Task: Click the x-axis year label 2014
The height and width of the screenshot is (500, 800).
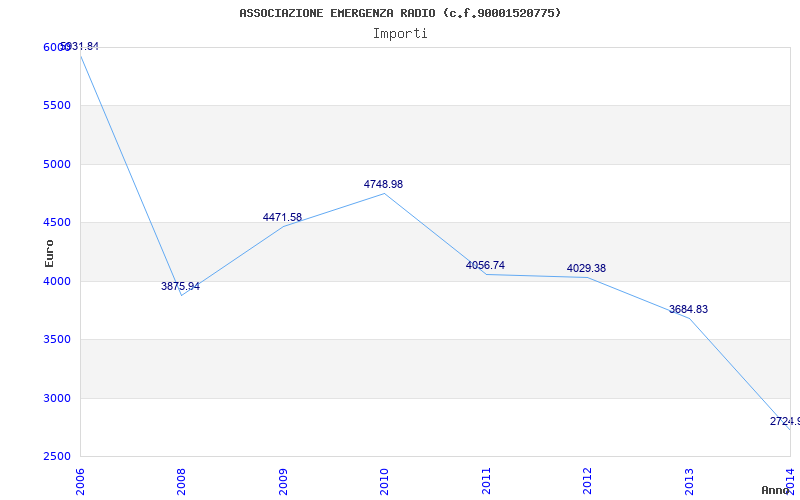Action: 790,481
